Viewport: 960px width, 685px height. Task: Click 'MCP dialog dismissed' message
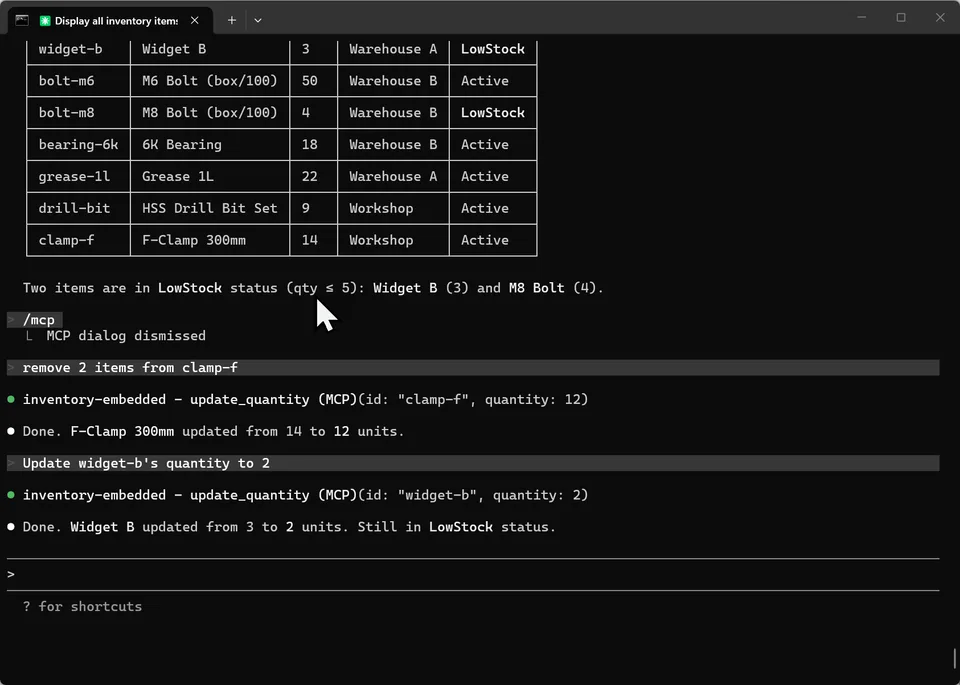point(126,335)
